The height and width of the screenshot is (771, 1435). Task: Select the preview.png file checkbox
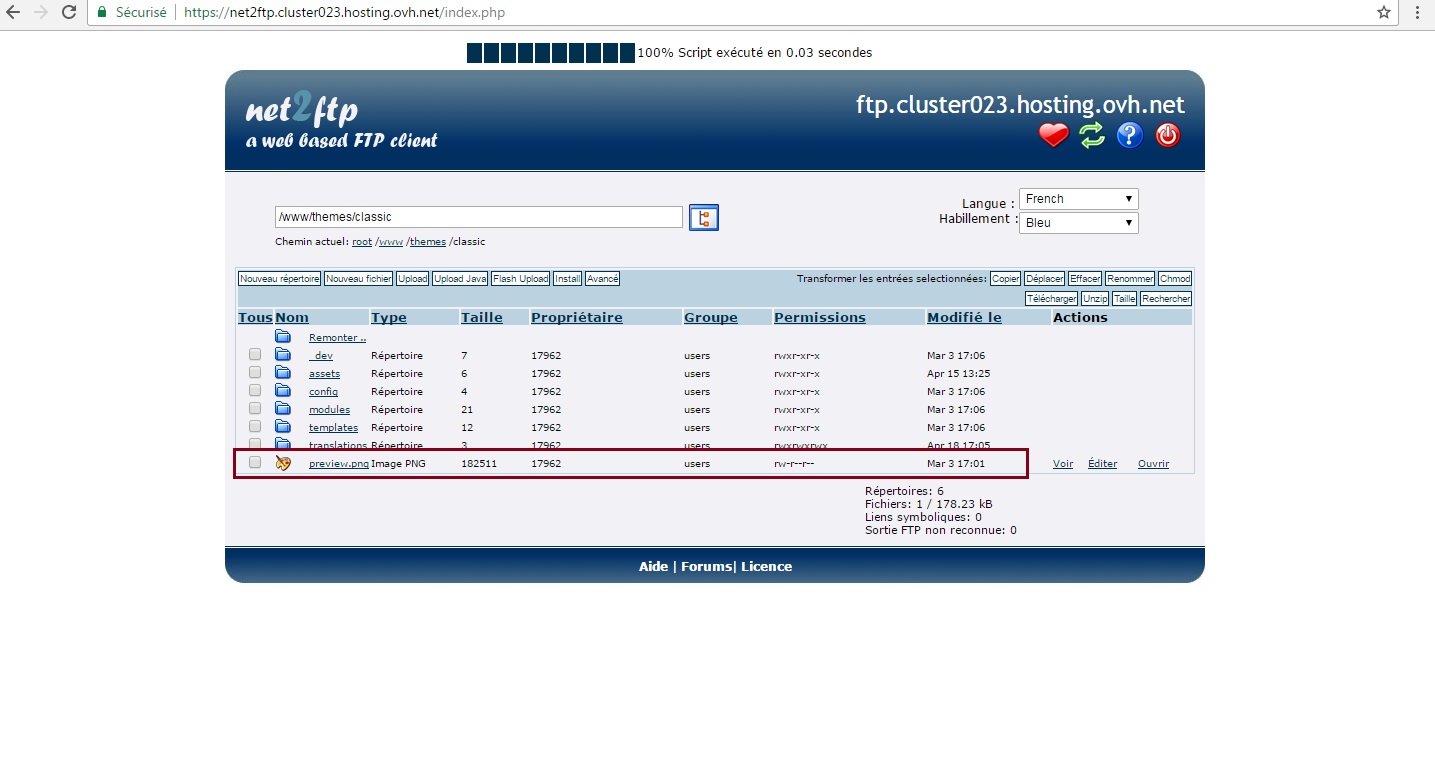pyautogui.click(x=255, y=462)
